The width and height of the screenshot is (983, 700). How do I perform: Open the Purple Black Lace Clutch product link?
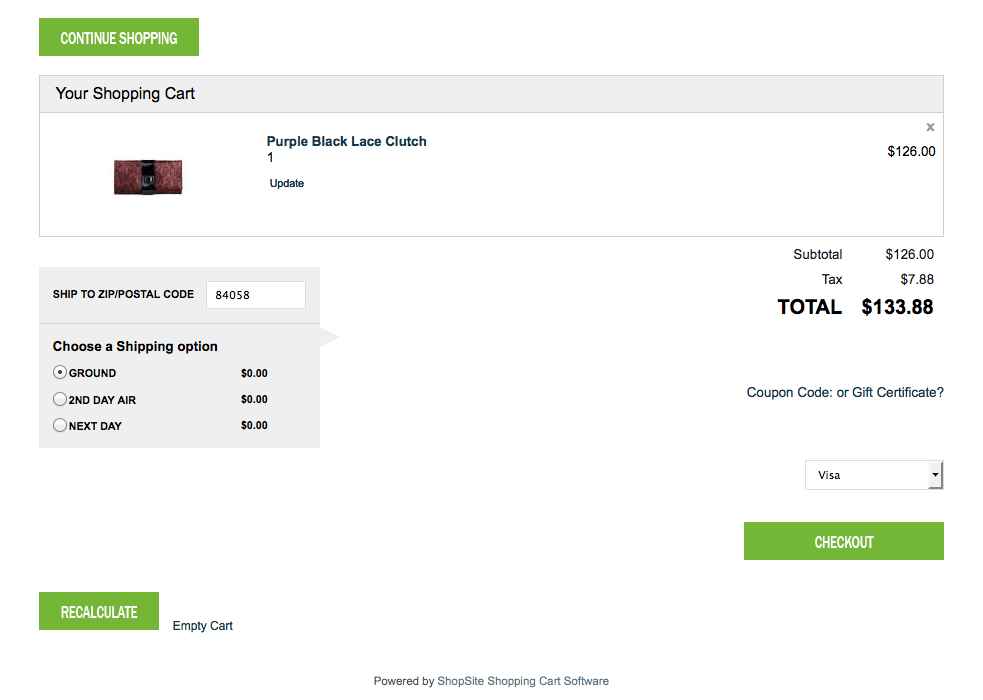[x=346, y=142]
